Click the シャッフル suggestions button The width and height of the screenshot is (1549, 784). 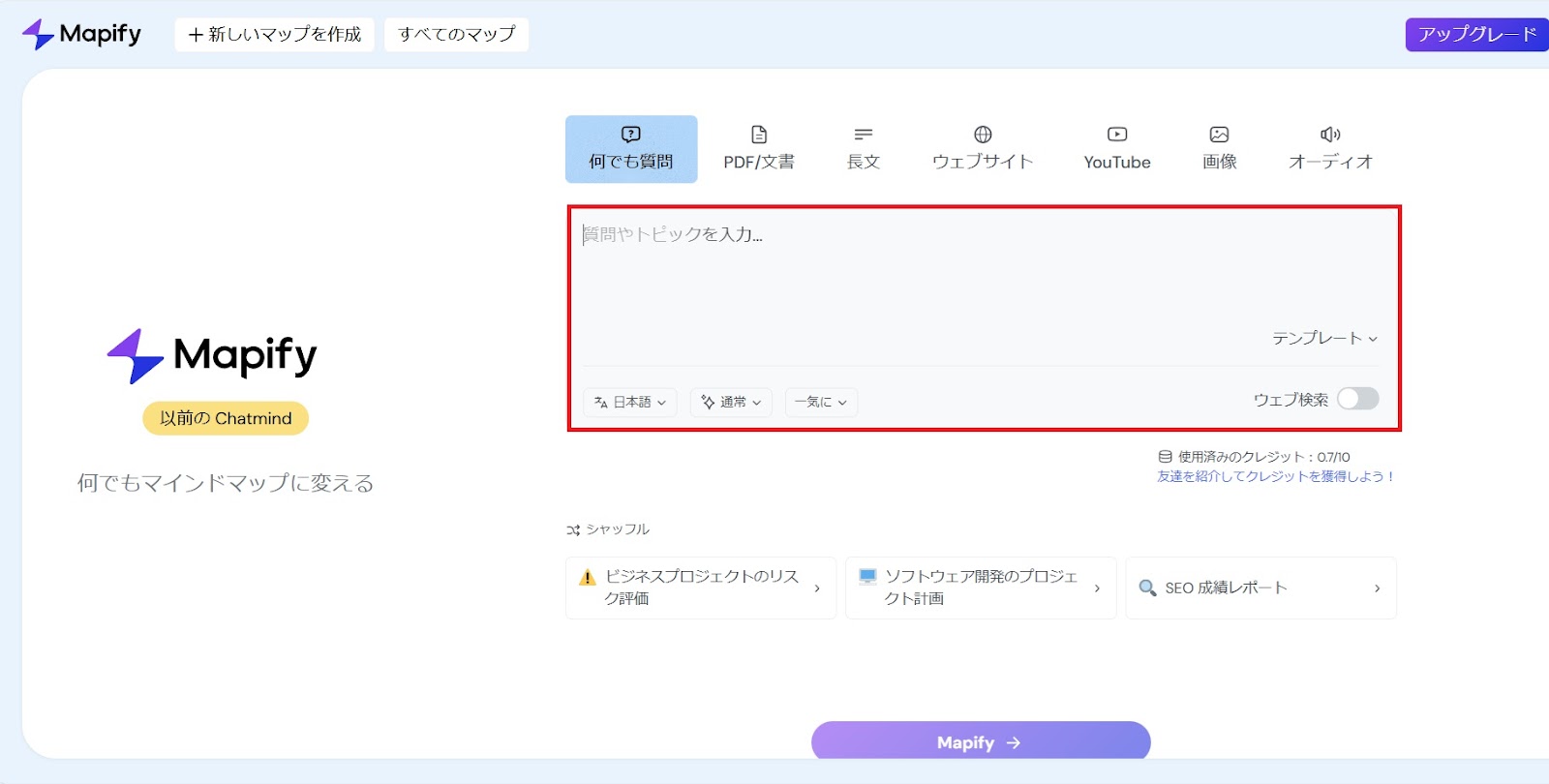(608, 529)
